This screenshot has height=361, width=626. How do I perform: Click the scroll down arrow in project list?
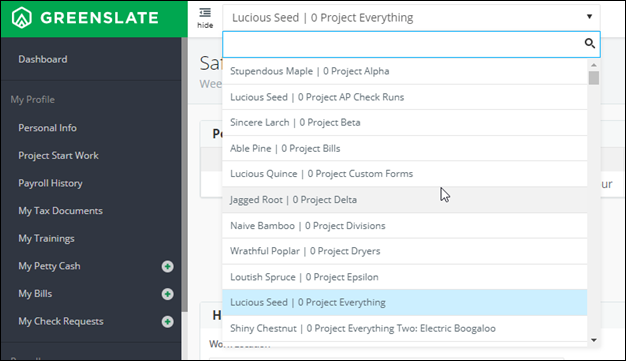pyautogui.click(x=594, y=340)
